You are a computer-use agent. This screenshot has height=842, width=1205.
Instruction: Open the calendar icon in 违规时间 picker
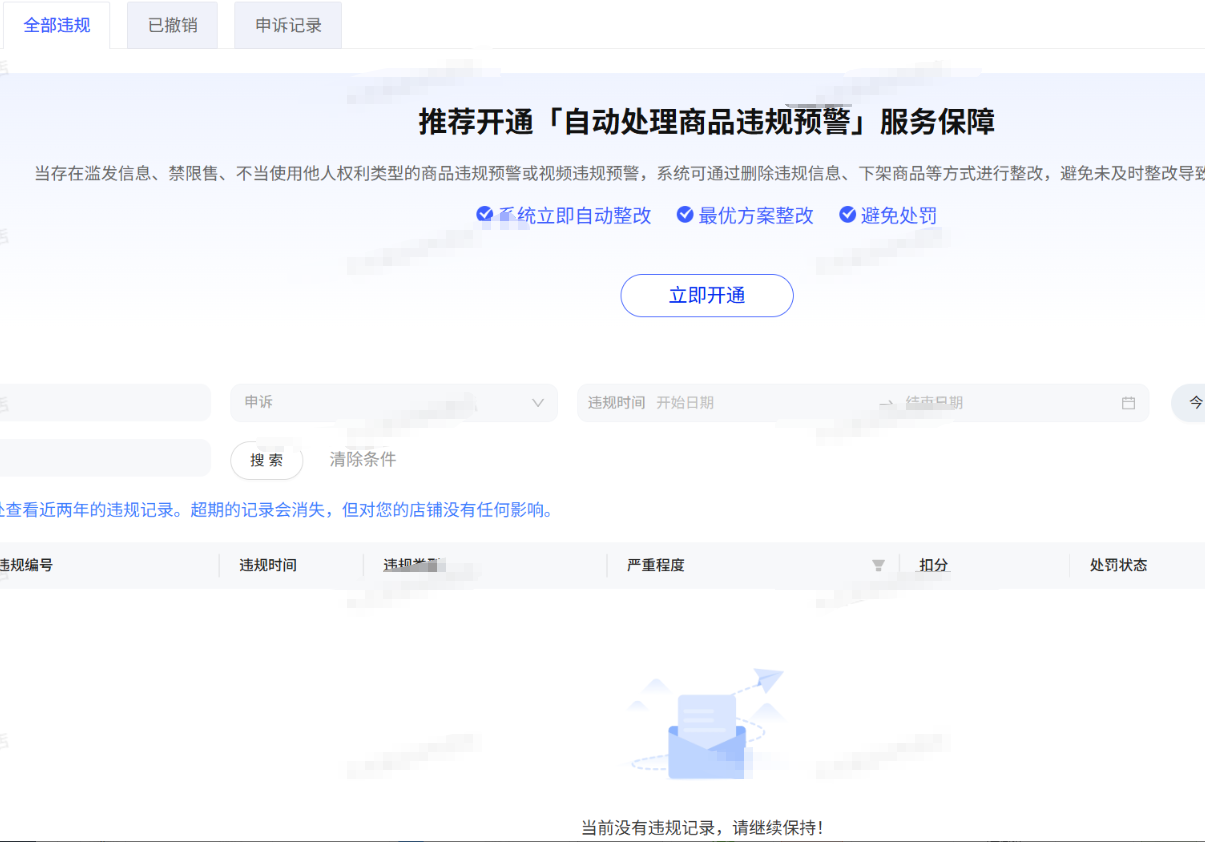1128,403
